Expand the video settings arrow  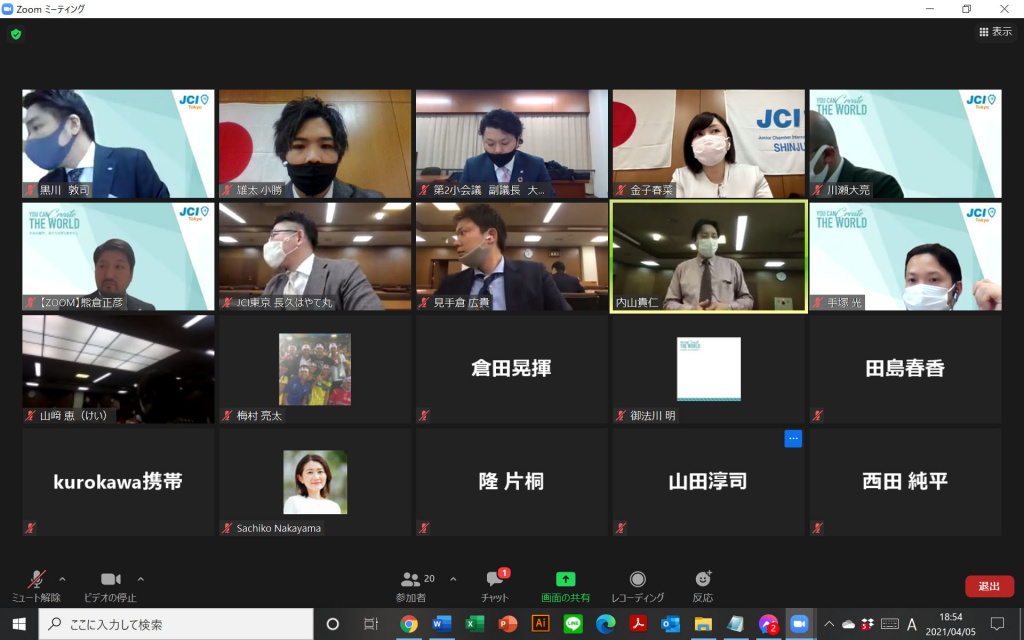140,579
